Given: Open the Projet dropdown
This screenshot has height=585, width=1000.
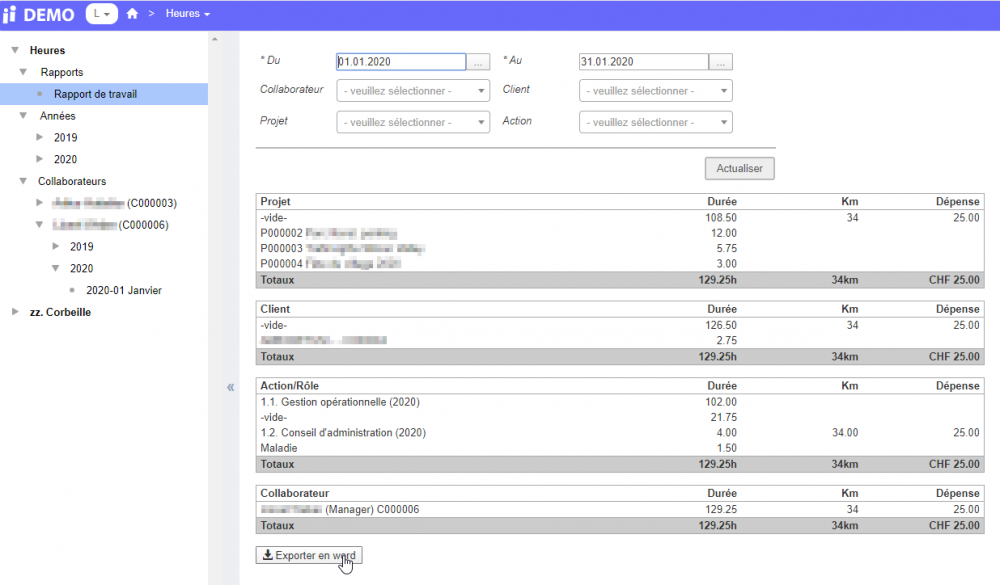Looking at the screenshot, I should [x=413, y=122].
